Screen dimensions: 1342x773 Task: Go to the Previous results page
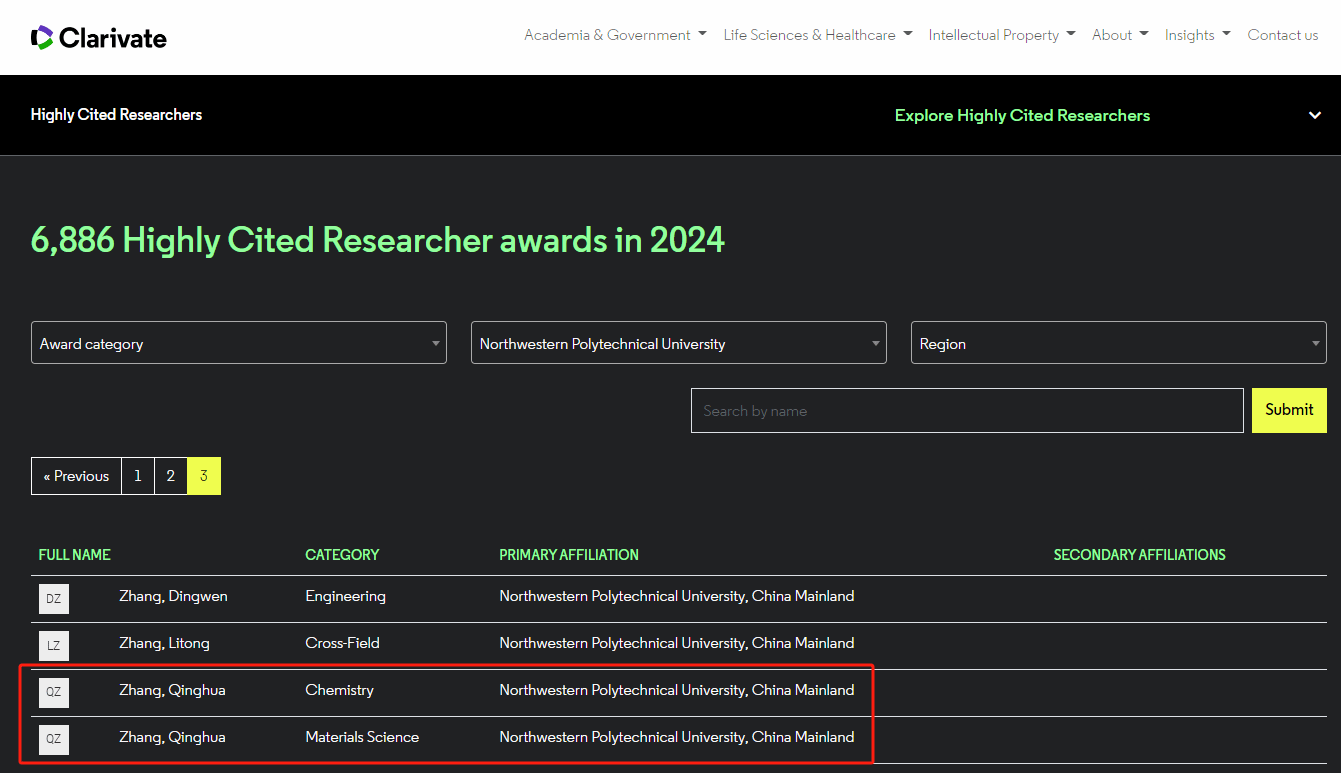coord(76,476)
